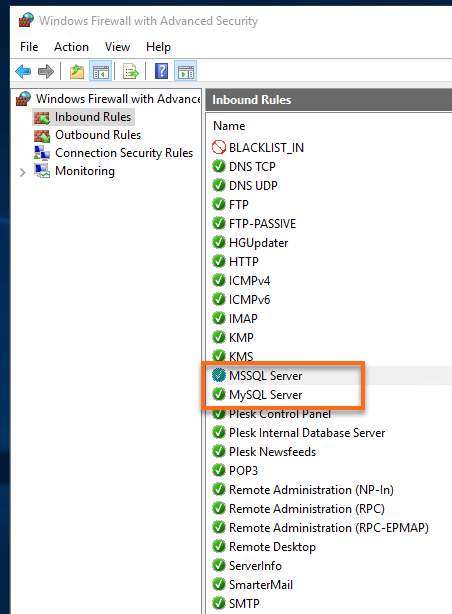Open the View menu

(117, 47)
